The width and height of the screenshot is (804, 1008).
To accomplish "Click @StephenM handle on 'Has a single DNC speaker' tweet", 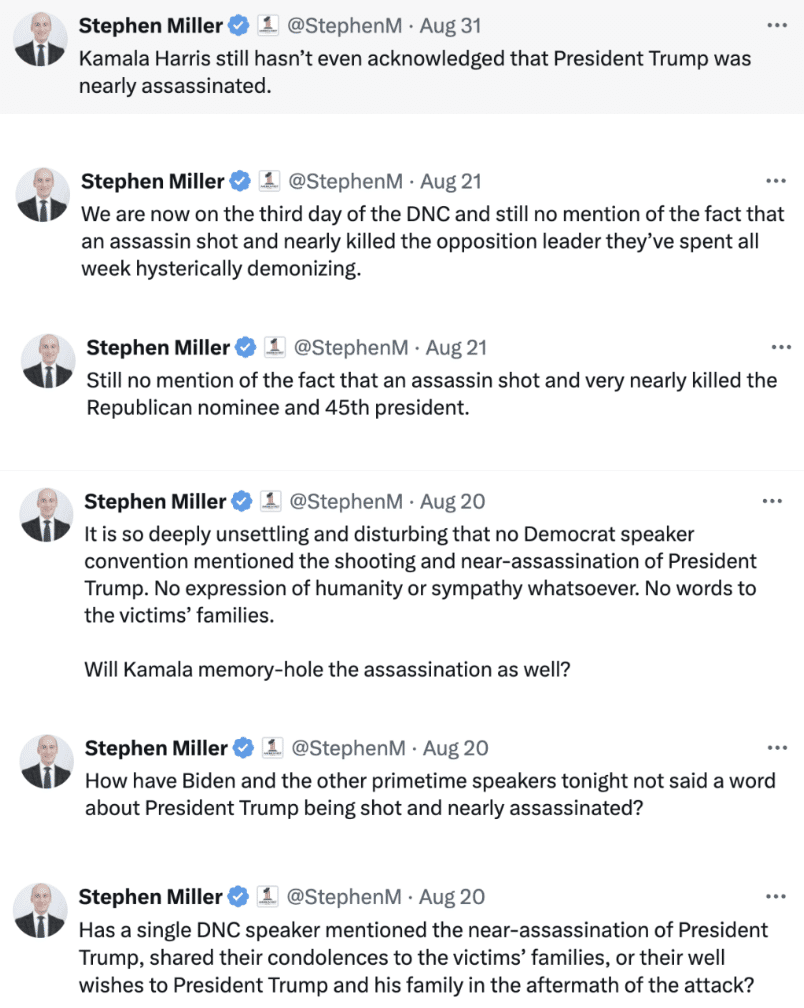I will [x=344, y=897].
